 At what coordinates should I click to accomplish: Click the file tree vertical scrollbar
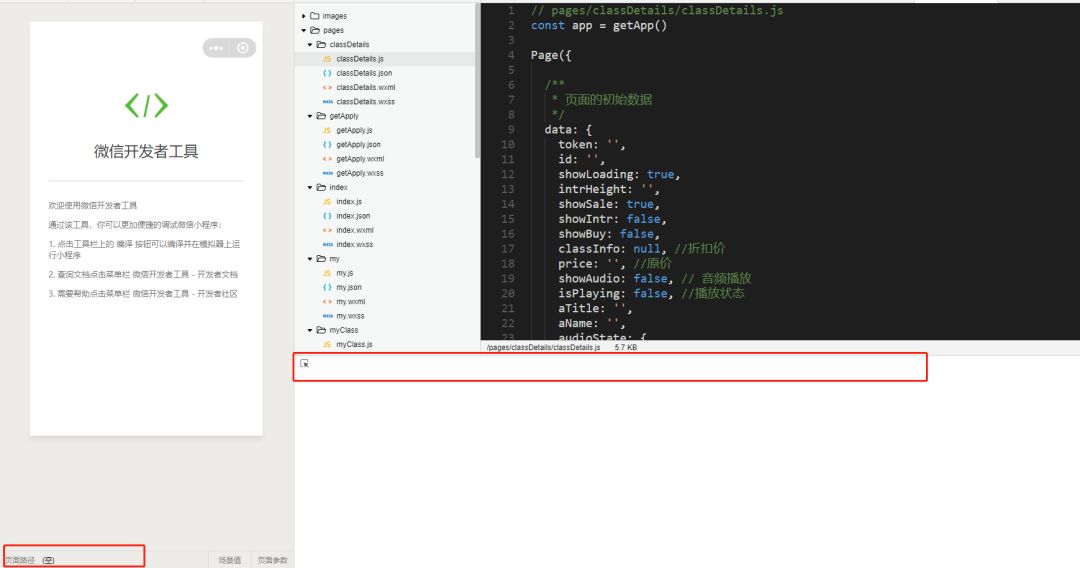[x=477, y=81]
